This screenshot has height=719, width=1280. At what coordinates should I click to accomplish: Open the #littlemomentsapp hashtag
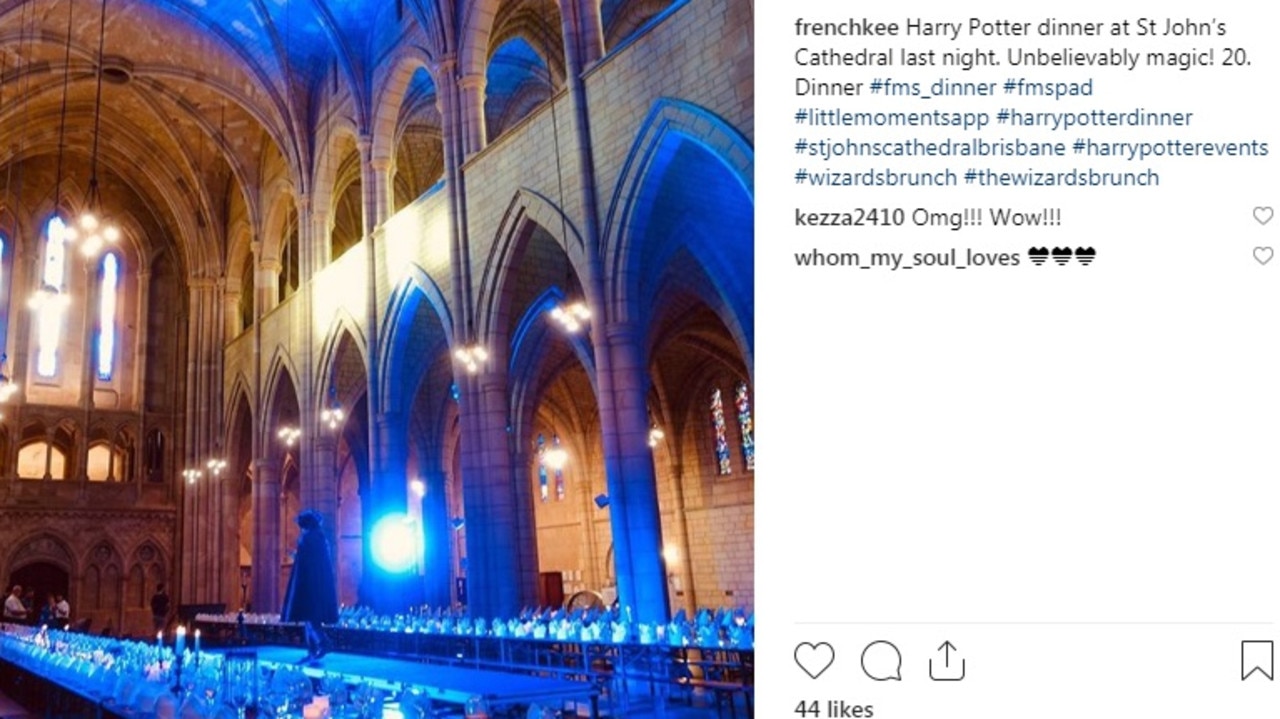(x=891, y=118)
